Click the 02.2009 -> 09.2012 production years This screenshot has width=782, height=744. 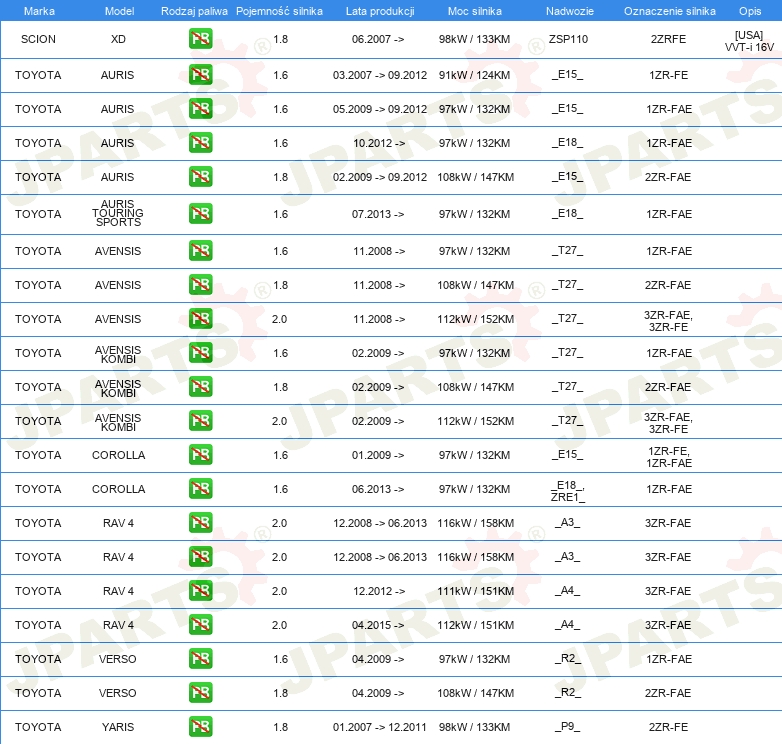tap(380, 177)
